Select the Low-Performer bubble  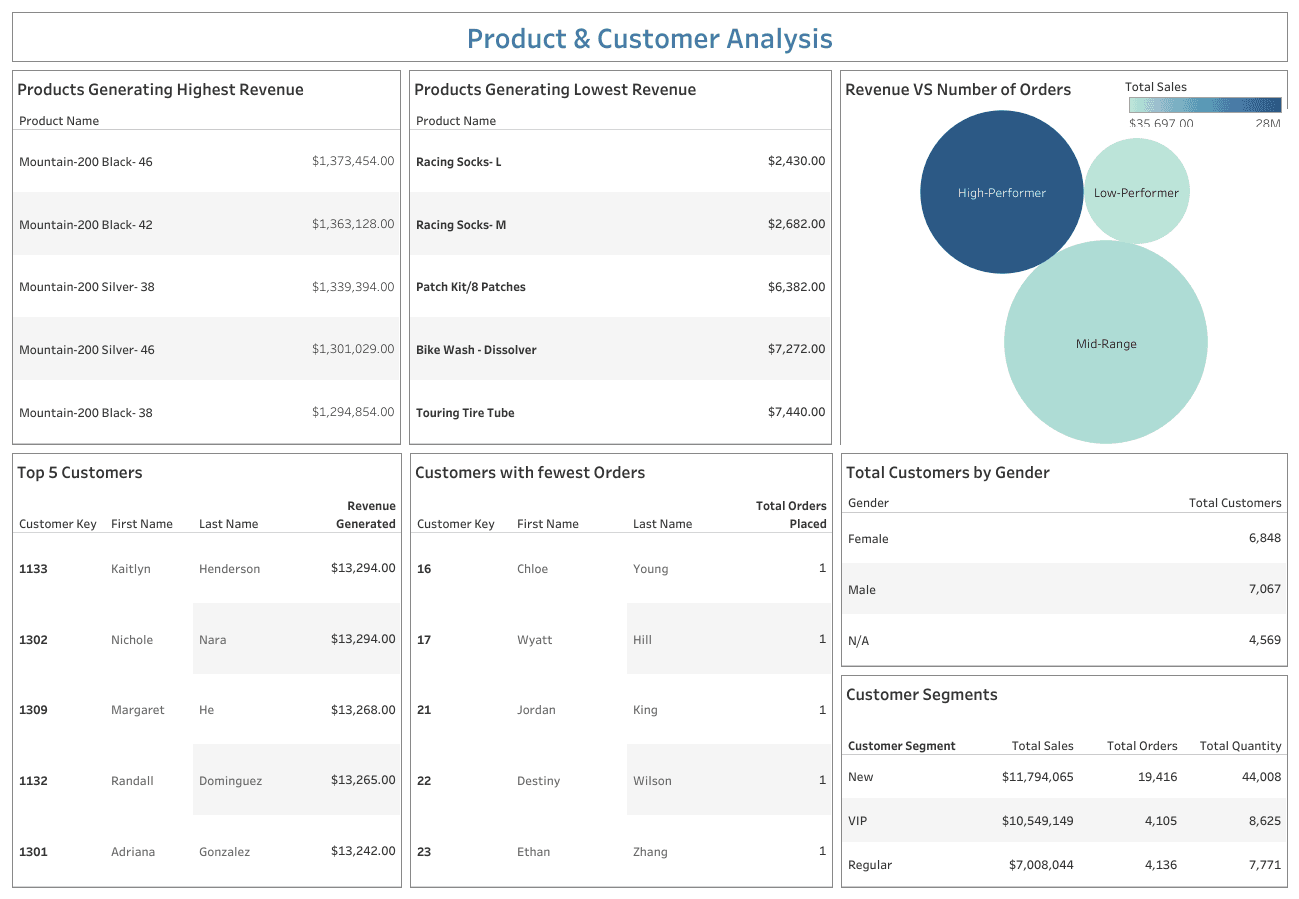(x=1136, y=192)
